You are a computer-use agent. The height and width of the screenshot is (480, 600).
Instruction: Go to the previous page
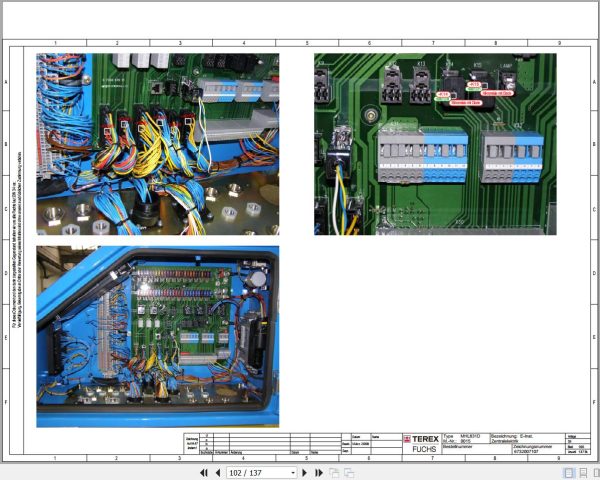(218, 473)
